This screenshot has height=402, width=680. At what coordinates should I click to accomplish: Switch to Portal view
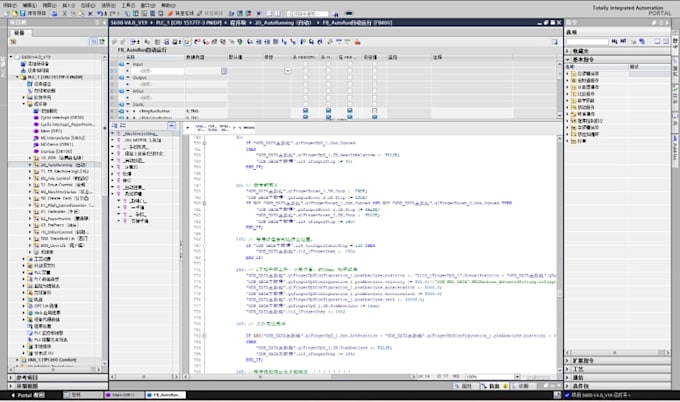pyautogui.click(x=29, y=395)
